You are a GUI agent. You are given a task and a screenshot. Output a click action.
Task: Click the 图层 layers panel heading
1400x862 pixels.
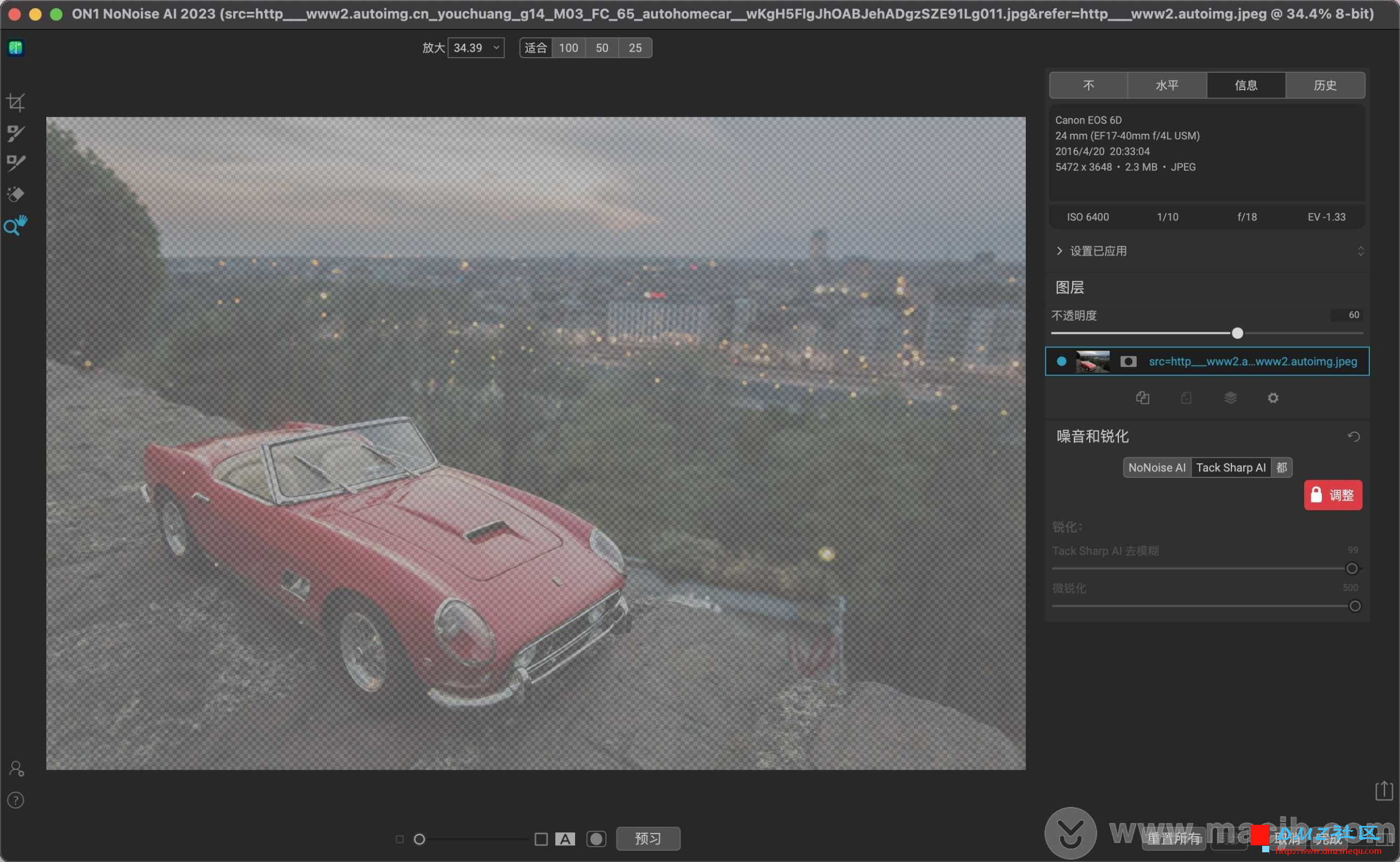(x=1069, y=287)
